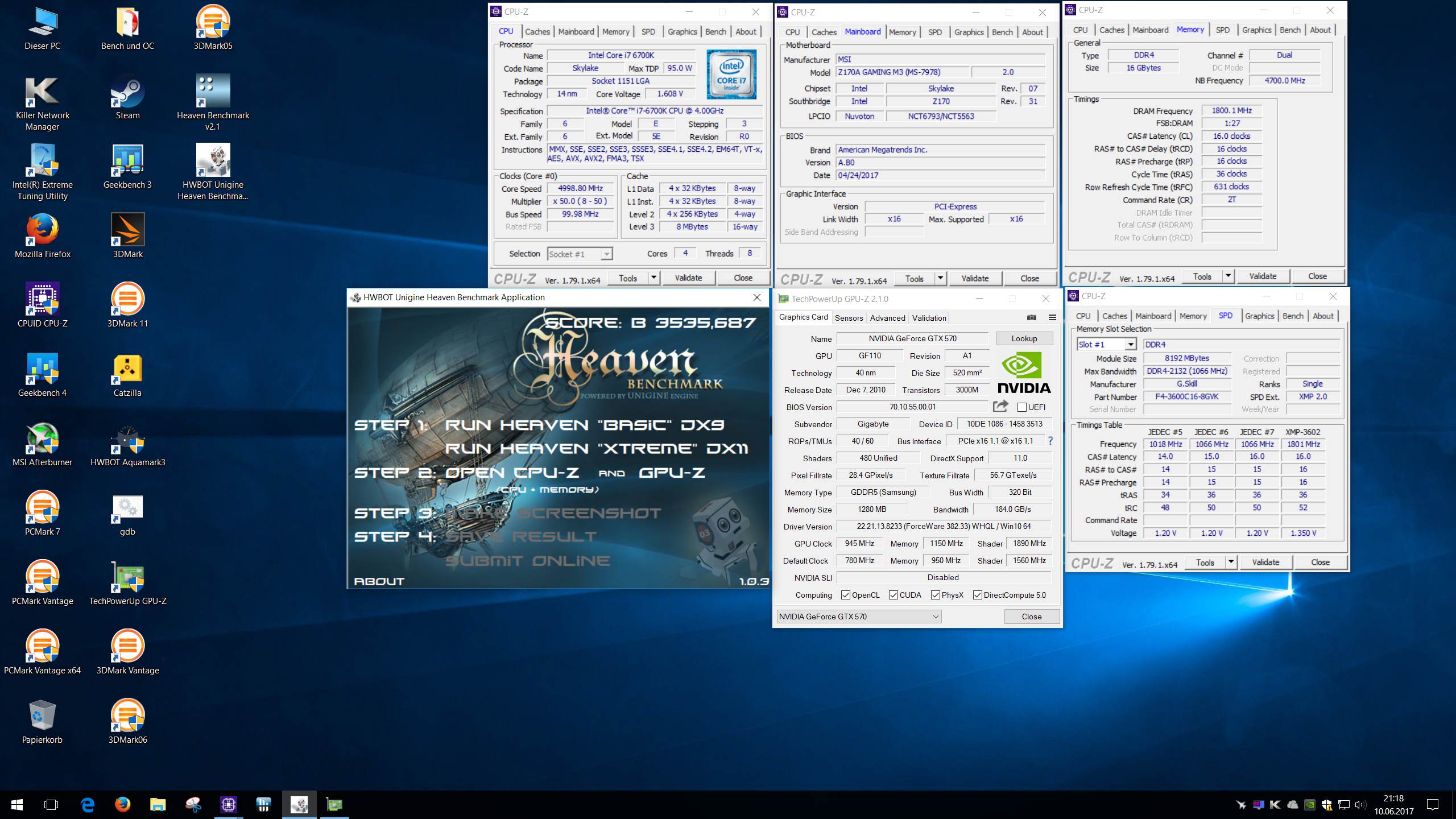The height and width of the screenshot is (819, 1456).
Task: Open the 3DMark05 desktop shortcut
Action: (x=213, y=27)
